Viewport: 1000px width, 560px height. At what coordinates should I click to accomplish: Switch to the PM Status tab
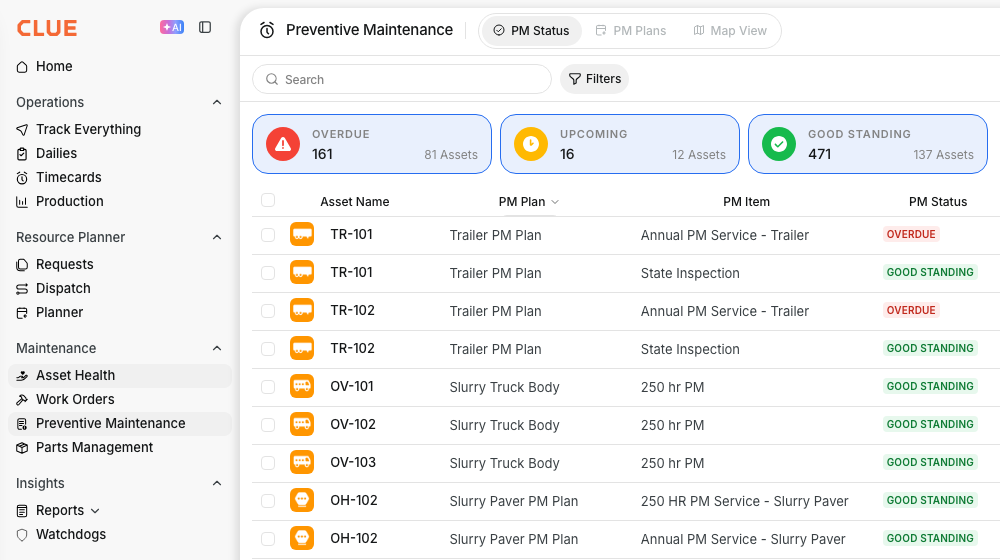point(531,31)
